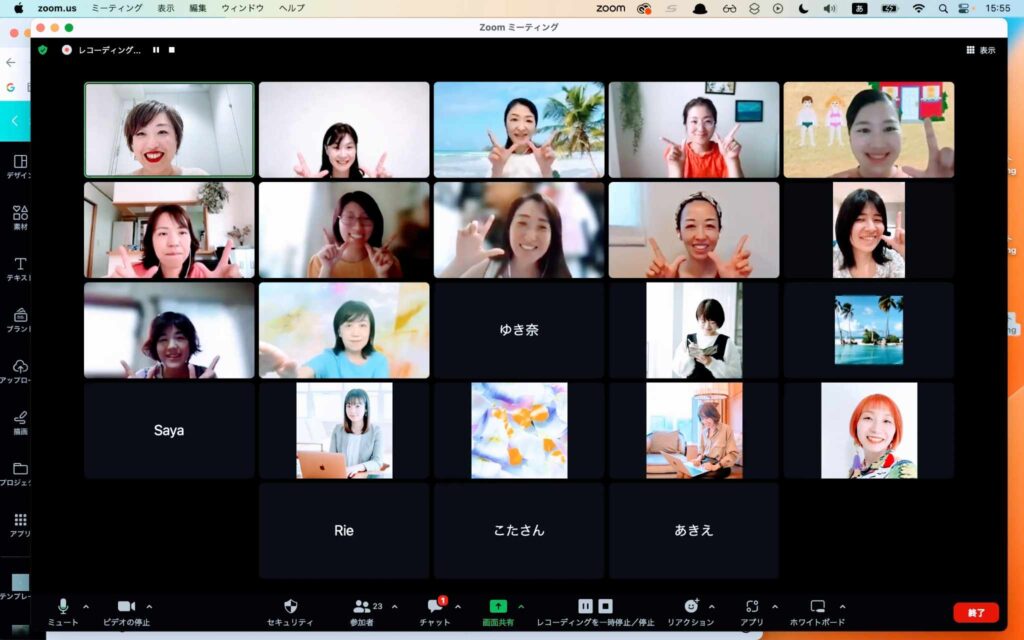Open the chat panel (チャット)
This screenshot has width=1024, height=640.
click(435, 606)
